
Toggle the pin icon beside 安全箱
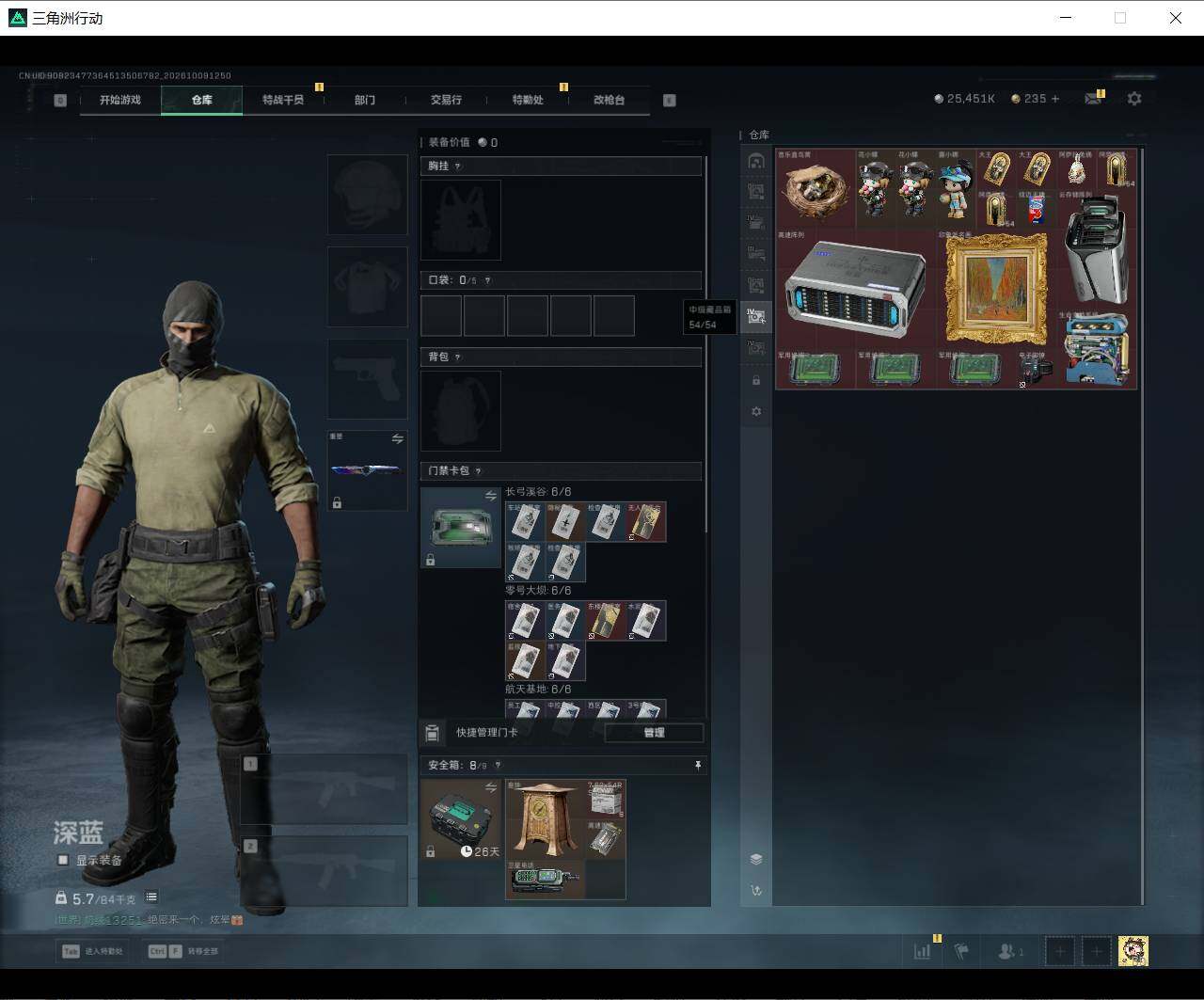pyautogui.click(x=697, y=766)
